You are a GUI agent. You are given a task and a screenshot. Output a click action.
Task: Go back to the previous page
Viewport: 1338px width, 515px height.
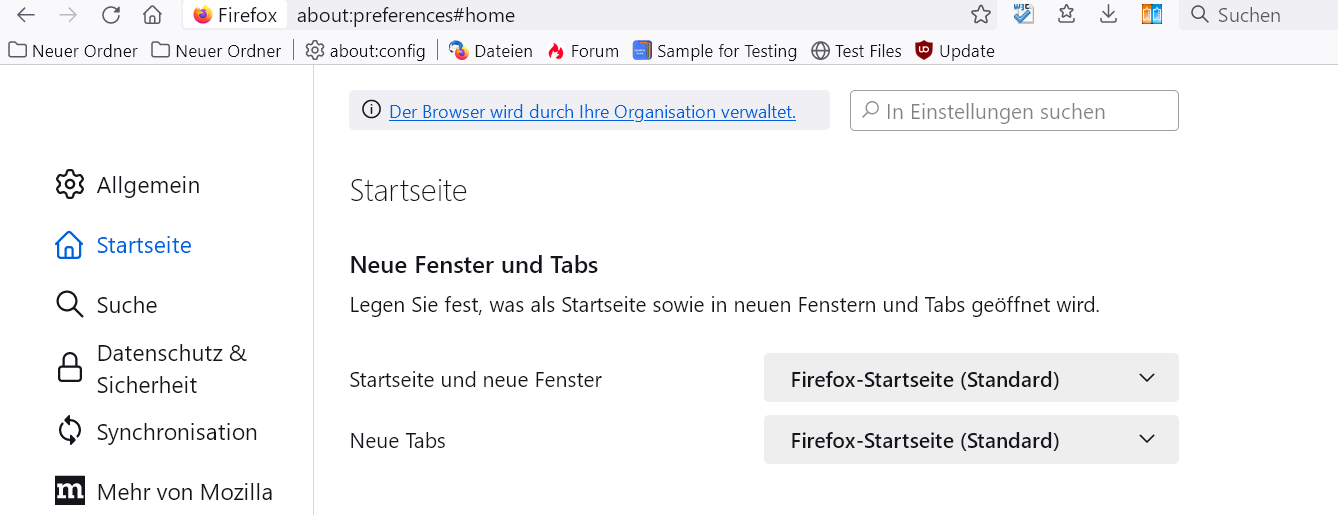click(26, 15)
